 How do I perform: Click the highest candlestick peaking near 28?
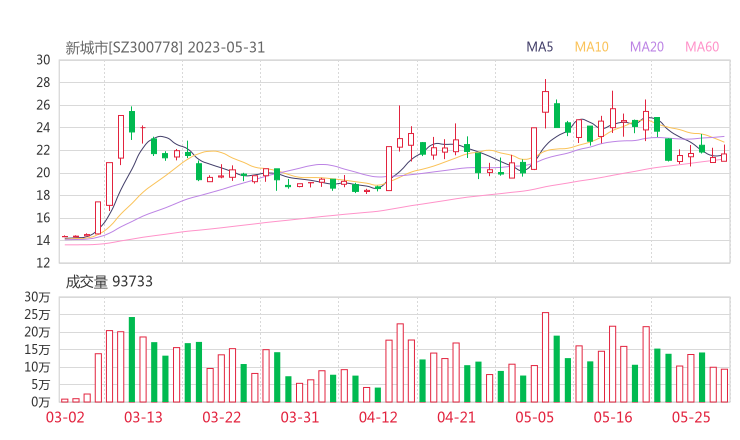click(x=546, y=102)
